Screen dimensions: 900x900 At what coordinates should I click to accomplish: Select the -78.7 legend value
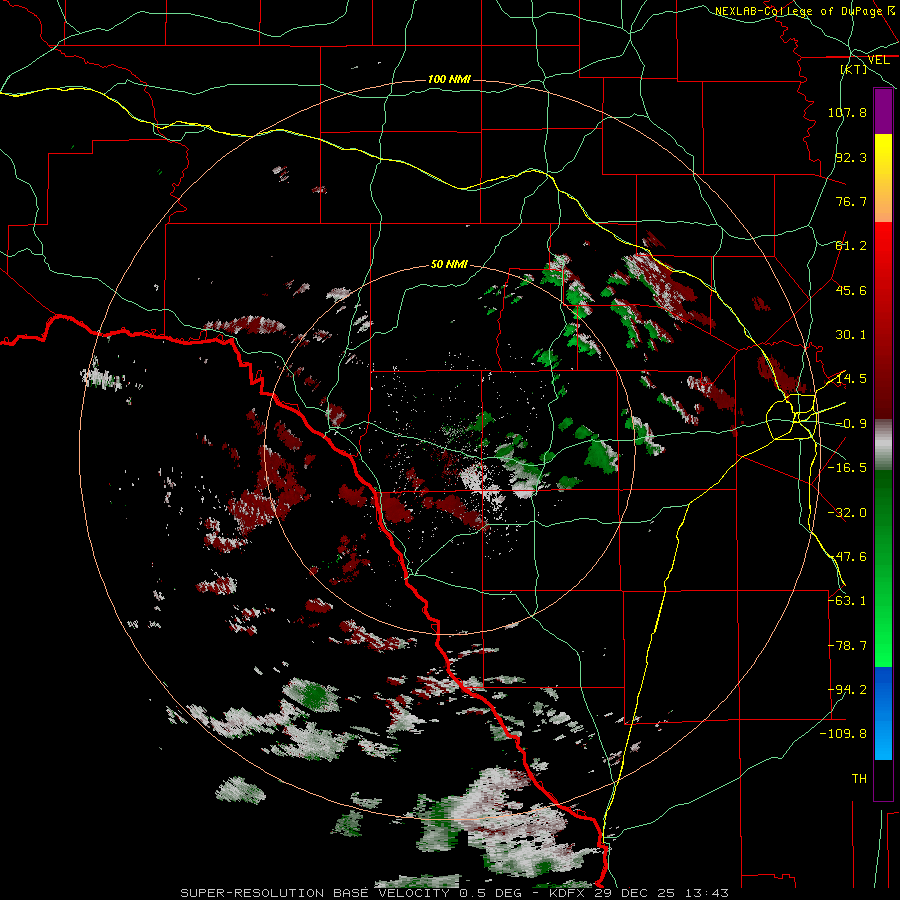click(847, 646)
